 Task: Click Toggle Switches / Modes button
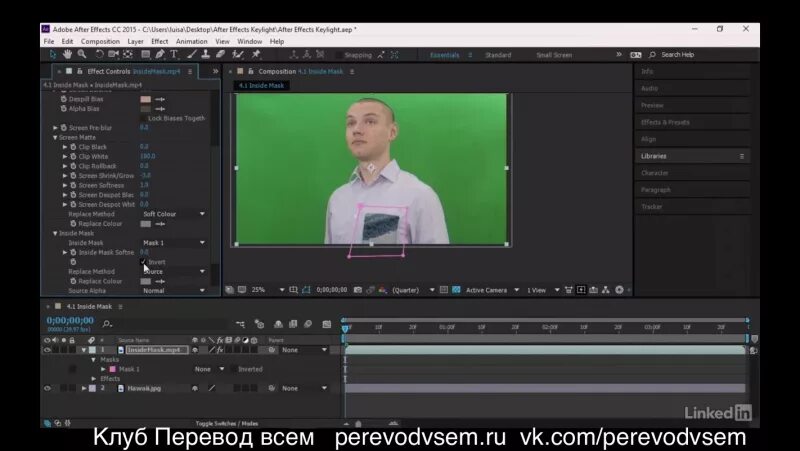[x=227, y=423]
